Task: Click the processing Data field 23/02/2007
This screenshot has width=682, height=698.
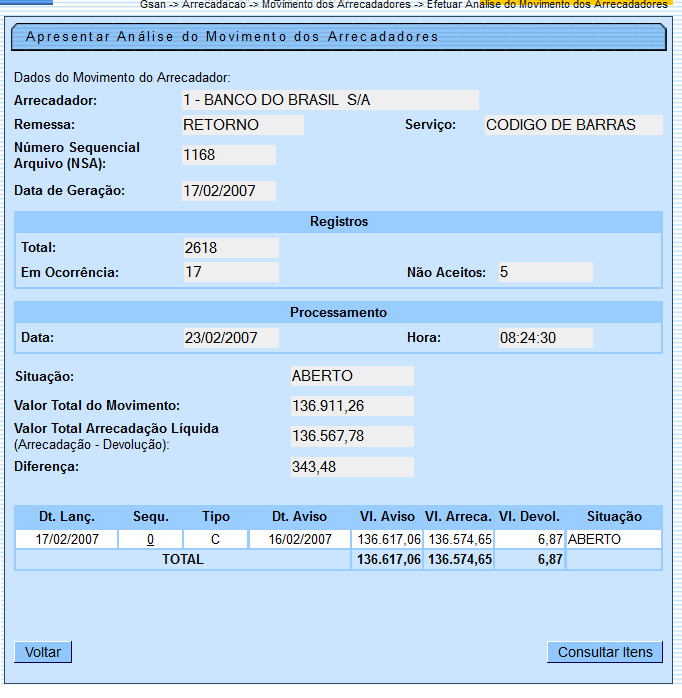Action: pos(230,338)
